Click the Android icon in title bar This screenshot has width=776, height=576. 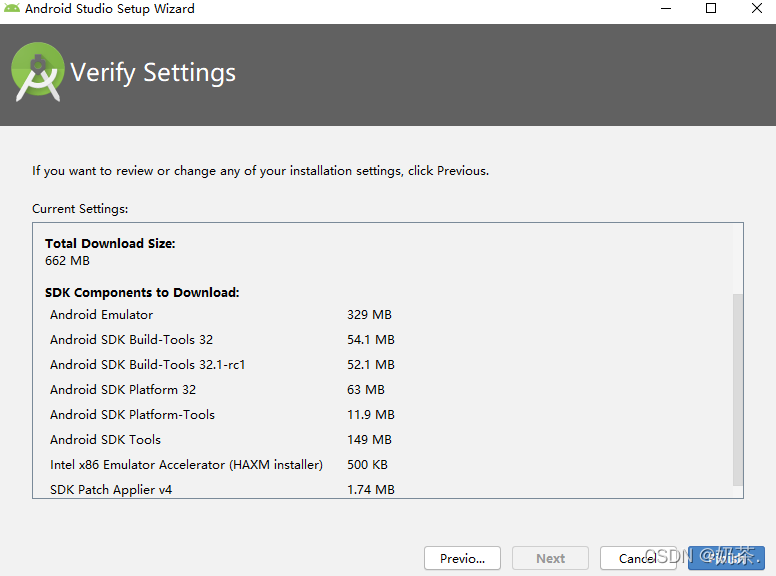(x=12, y=9)
